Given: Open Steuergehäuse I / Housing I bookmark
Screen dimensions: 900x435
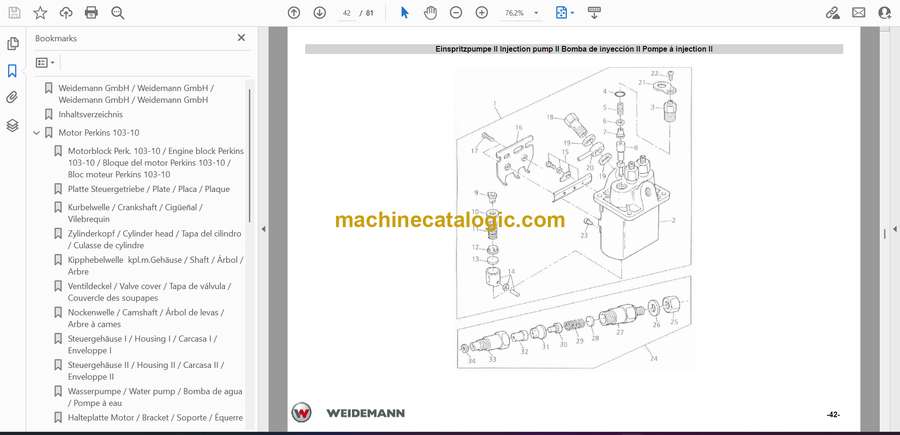Looking at the screenshot, I should (x=142, y=344).
